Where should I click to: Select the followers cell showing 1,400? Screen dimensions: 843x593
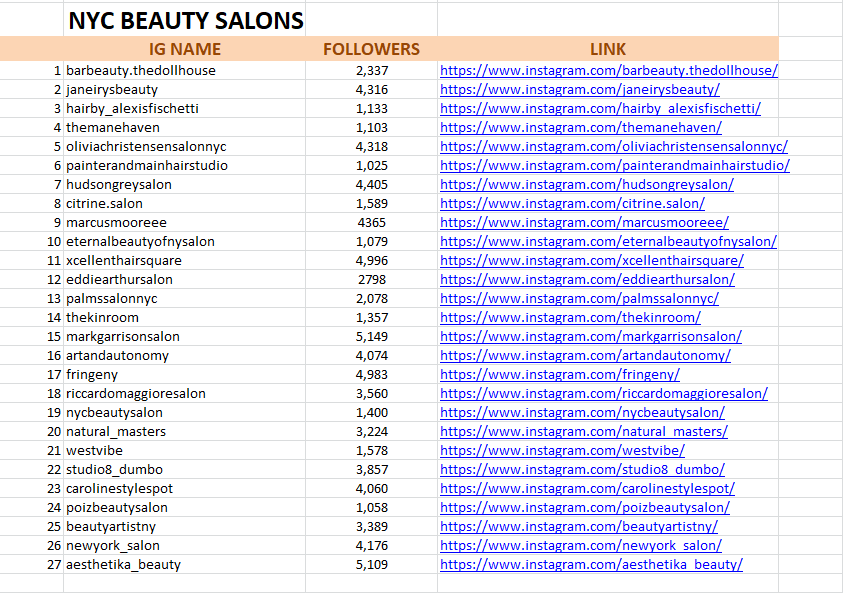372,412
